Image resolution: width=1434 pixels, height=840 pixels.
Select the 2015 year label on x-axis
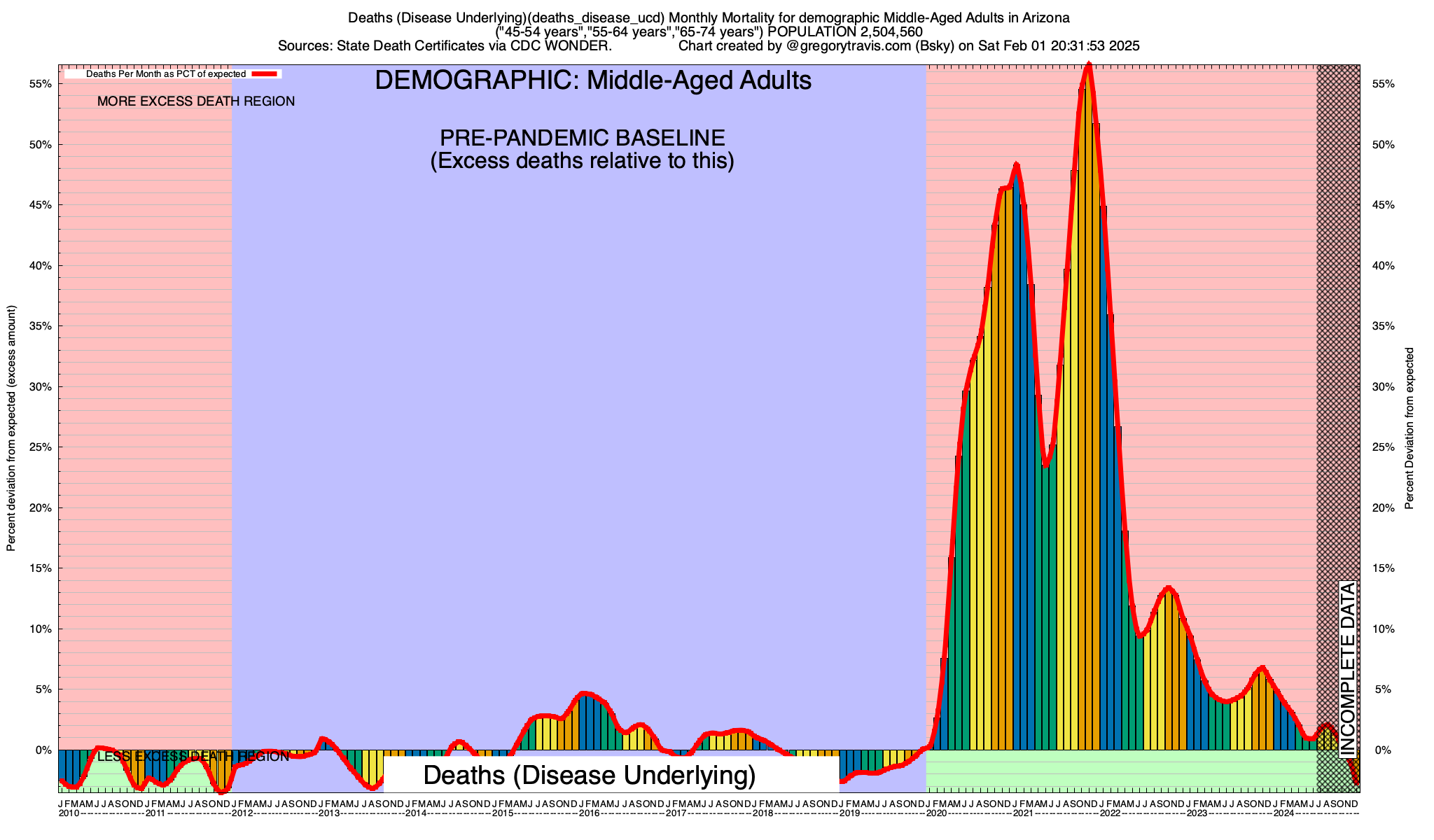(x=503, y=813)
